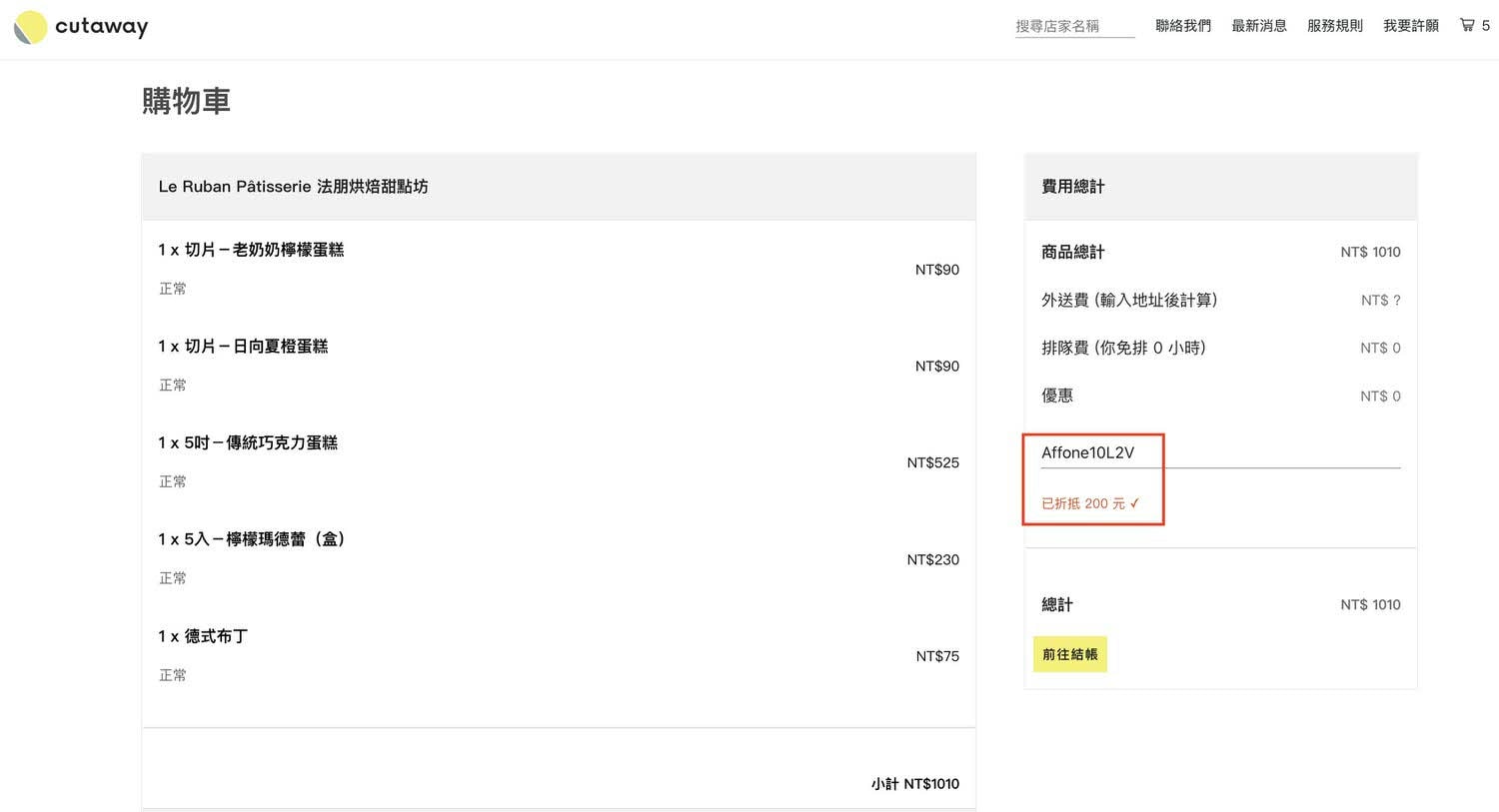1499x812 pixels.
Task: Click the cutaway brand text
Action: [101, 27]
